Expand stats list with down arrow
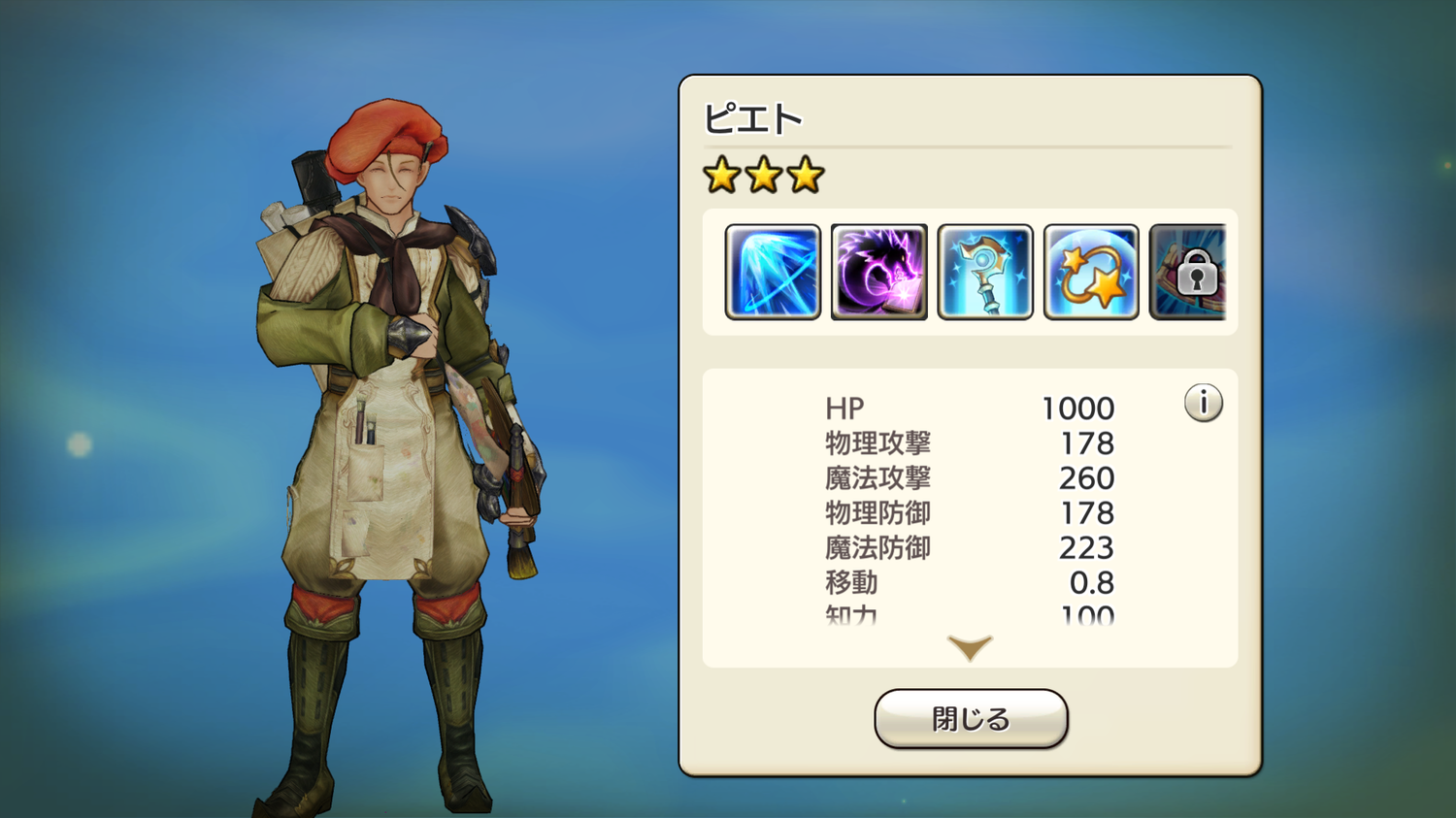 click(x=970, y=647)
